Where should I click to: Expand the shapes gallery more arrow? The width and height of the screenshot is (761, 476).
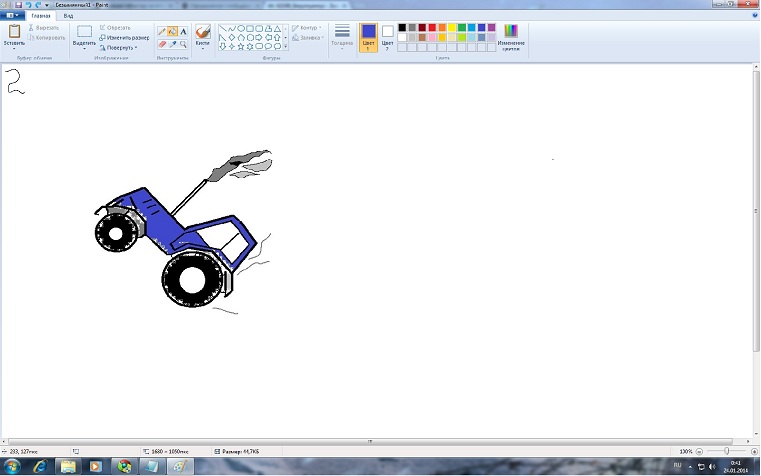285,47
